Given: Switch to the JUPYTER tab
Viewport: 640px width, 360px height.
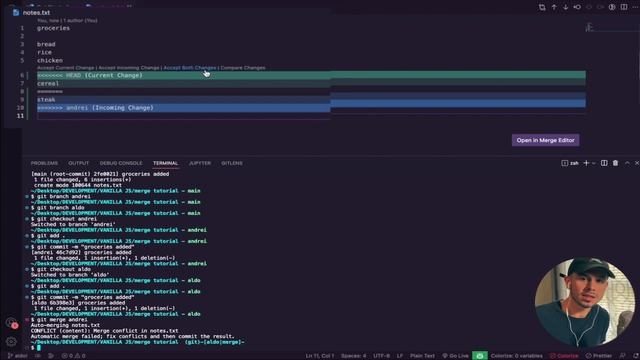Looking at the screenshot, I should (200, 163).
